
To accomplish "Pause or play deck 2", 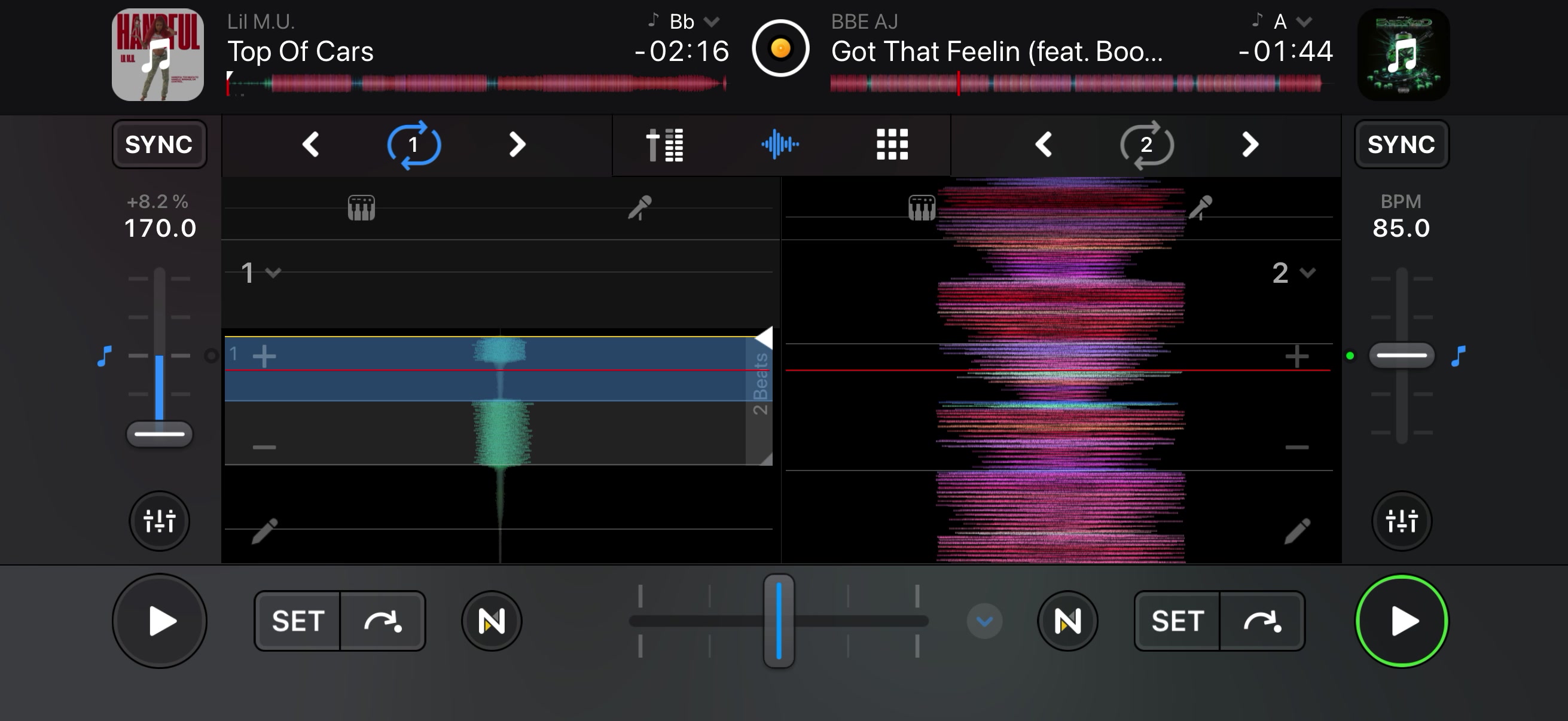I will pos(1401,621).
